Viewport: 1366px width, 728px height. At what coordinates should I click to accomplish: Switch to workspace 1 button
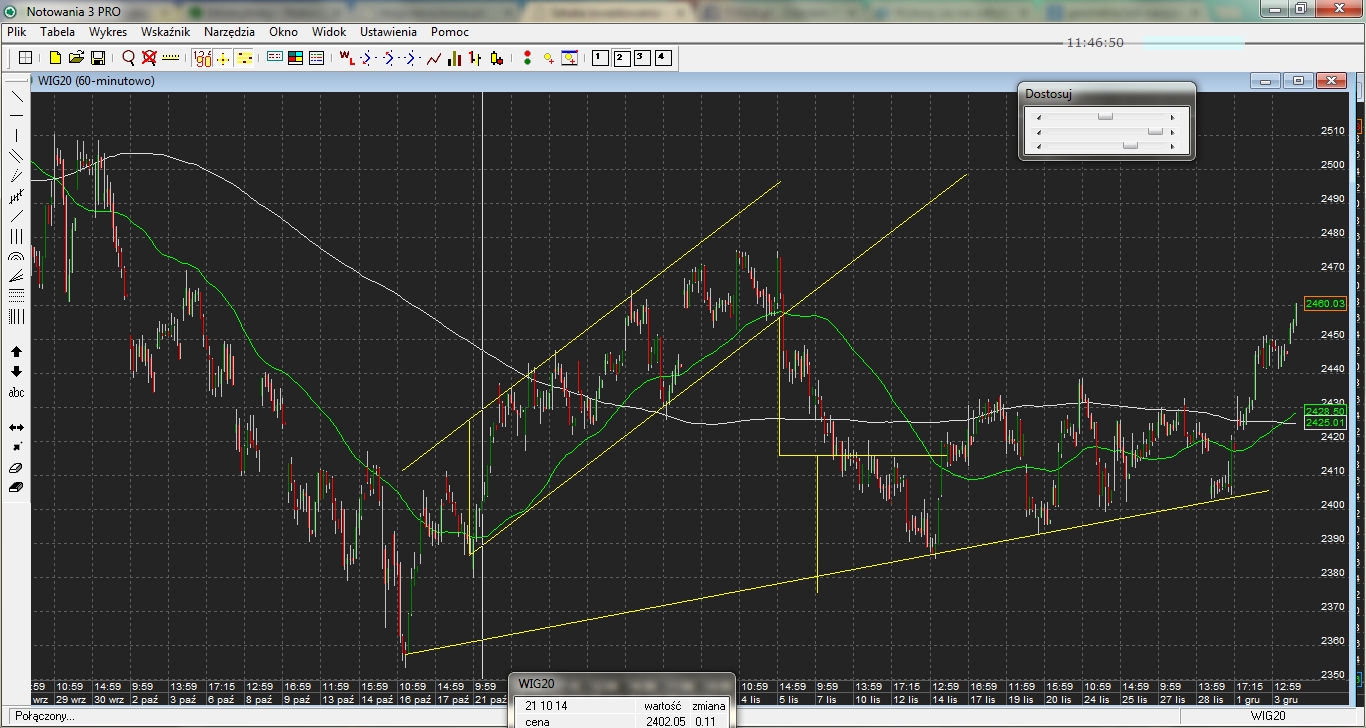[599, 57]
